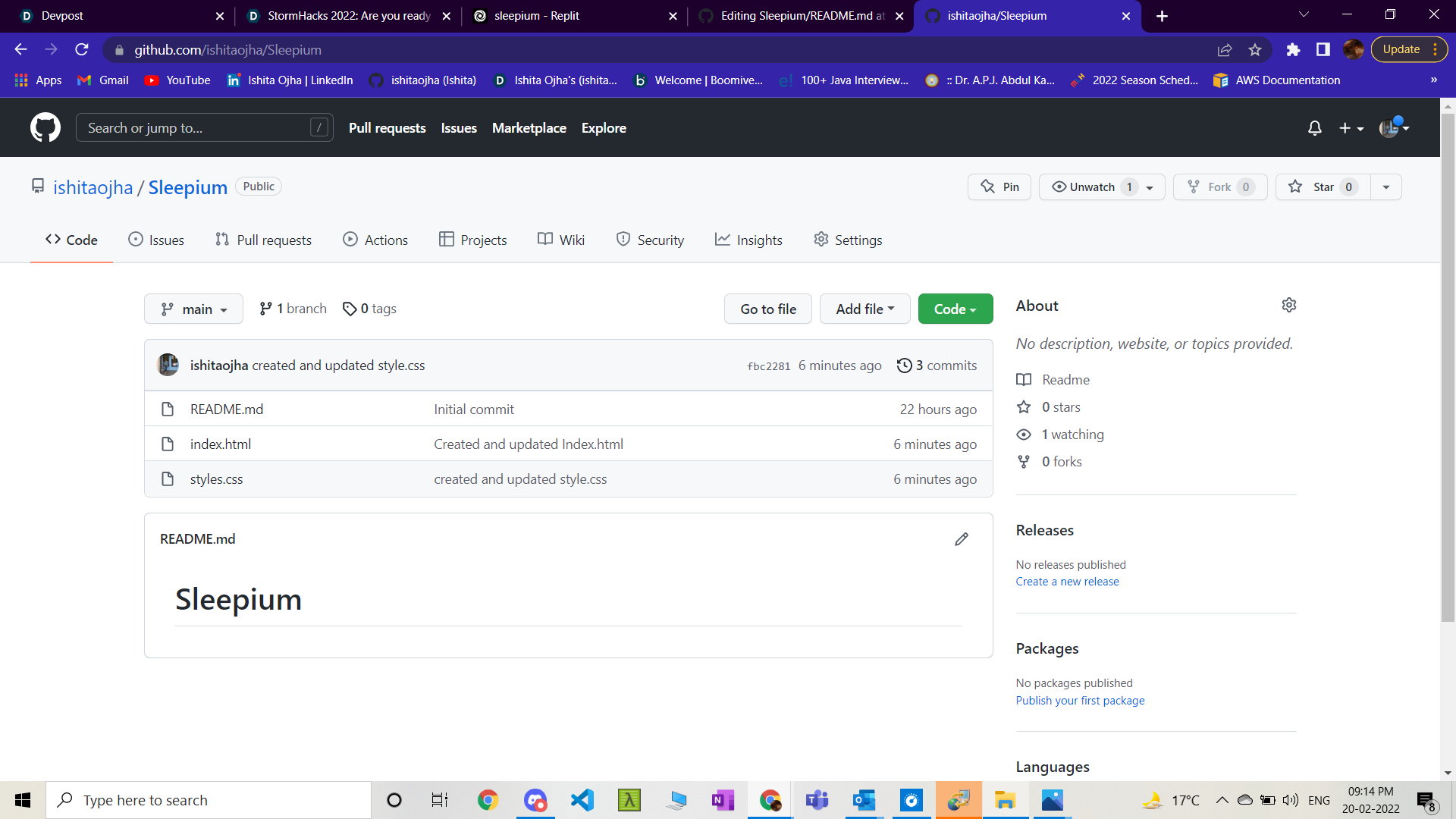Expand the main branch dropdown

193,309
